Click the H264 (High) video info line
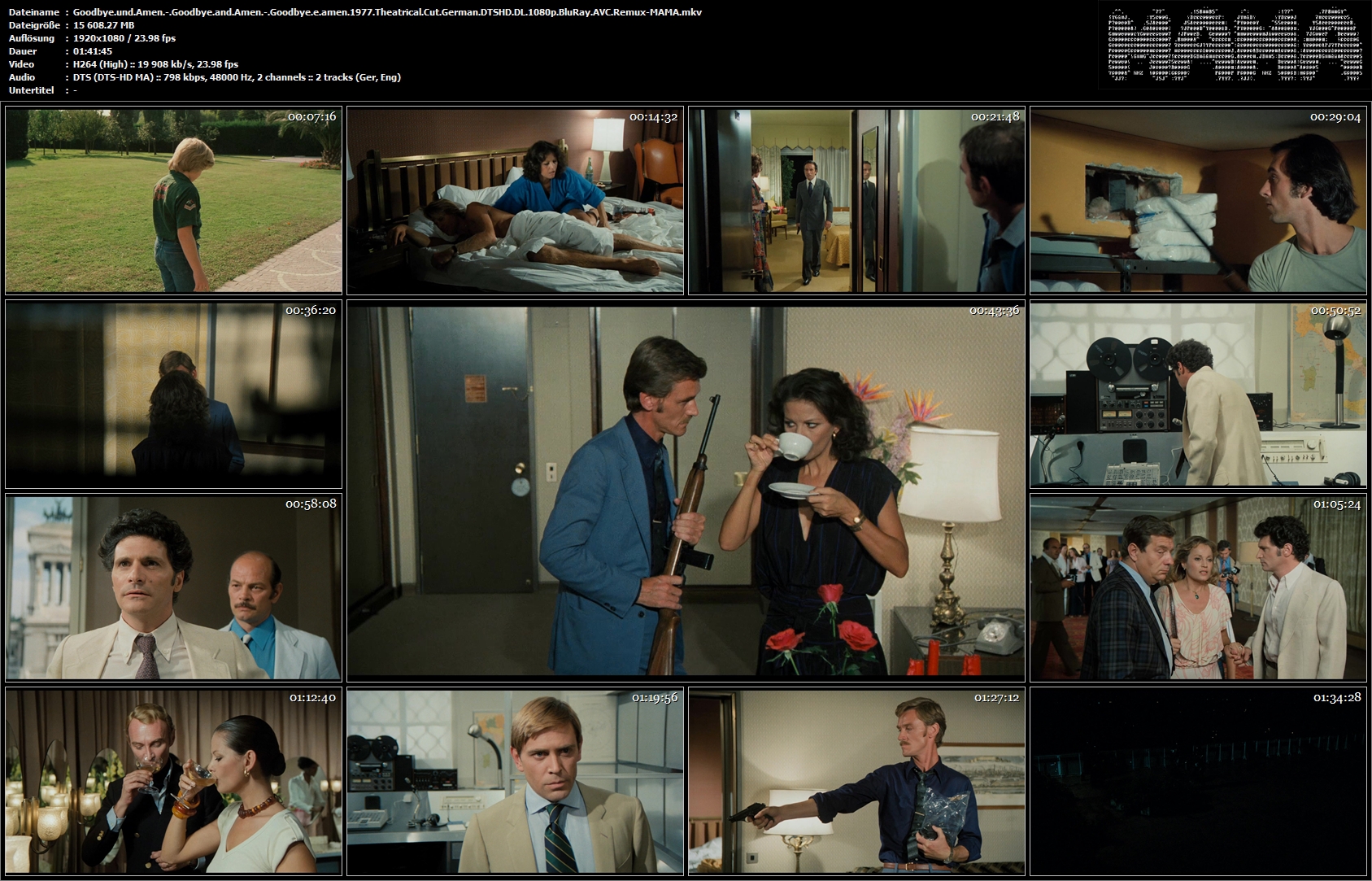This screenshot has width=1372, height=881. coord(155,64)
